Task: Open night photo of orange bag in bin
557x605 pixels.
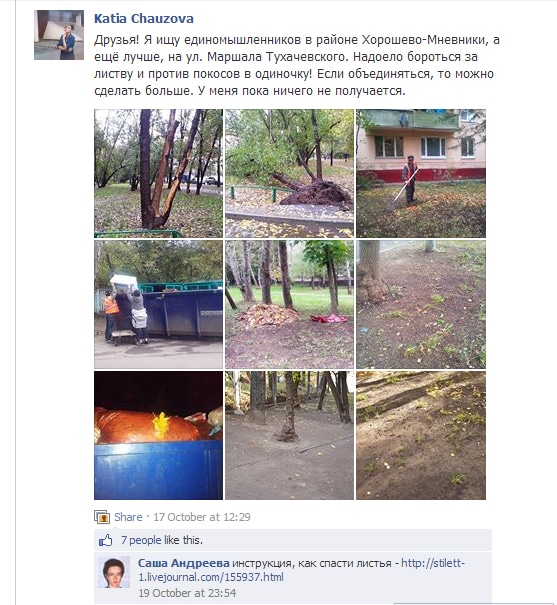Action: (x=159, y=435)
